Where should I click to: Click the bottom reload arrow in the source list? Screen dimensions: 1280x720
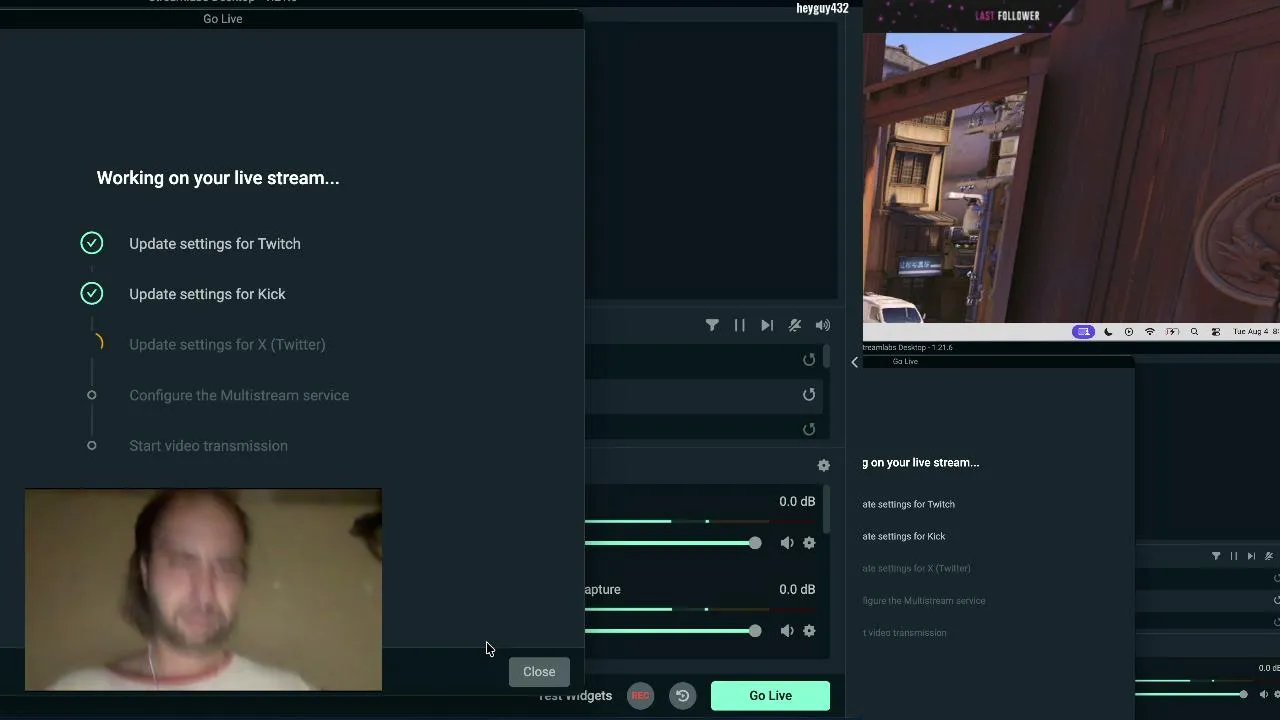tap(809, 430)
